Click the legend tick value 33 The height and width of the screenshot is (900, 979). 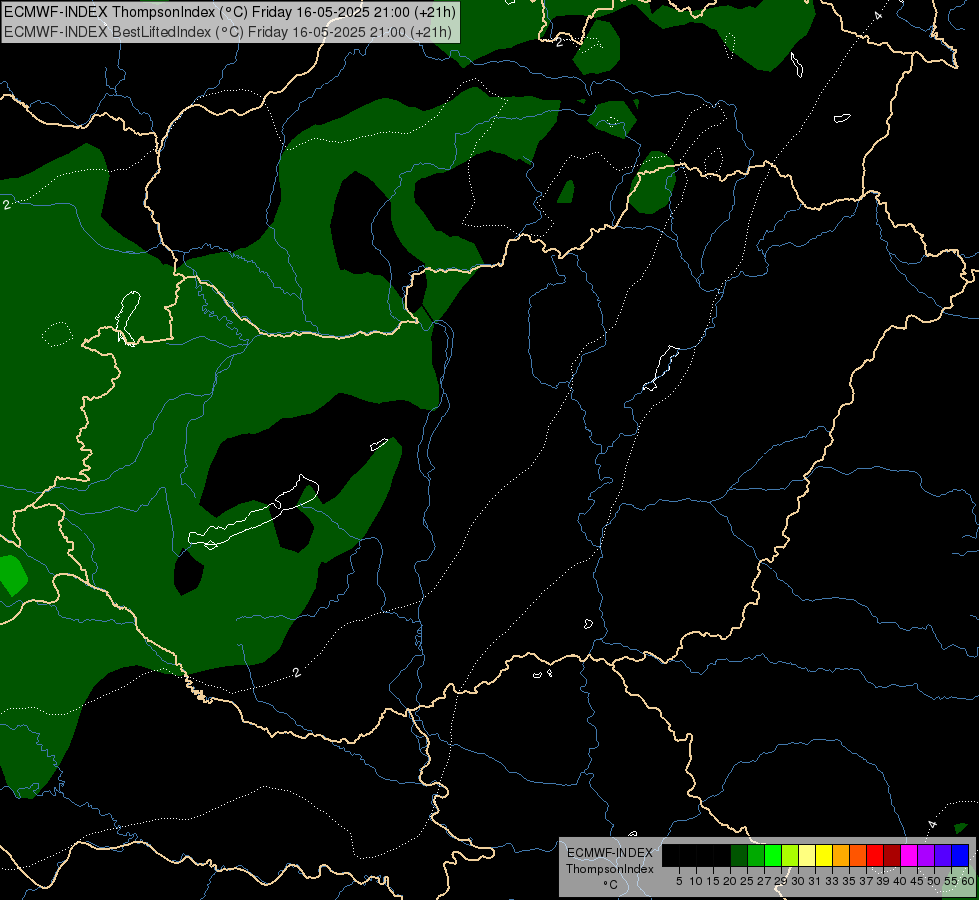pyautogui.click(x=832, y=881)
